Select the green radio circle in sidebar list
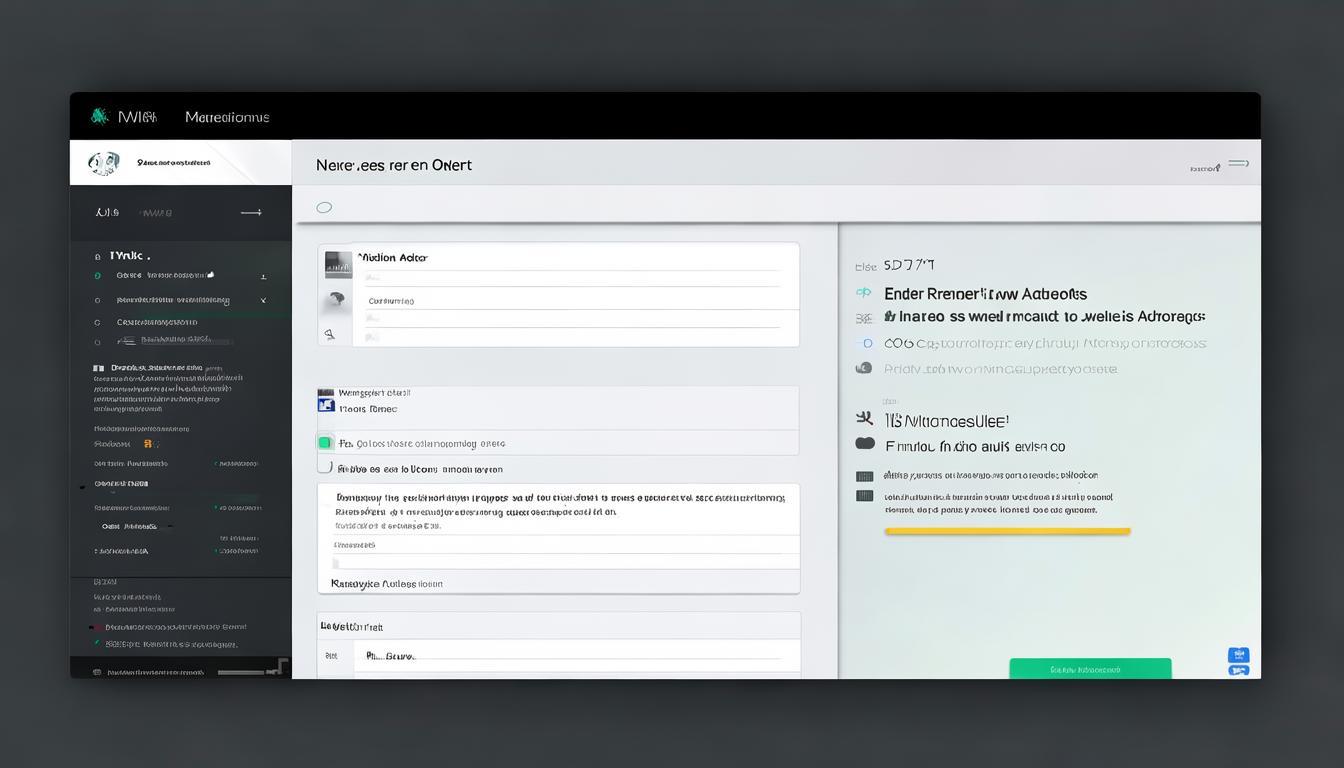1344x768 pixels. pyautogui.click(x=97, y=275)
